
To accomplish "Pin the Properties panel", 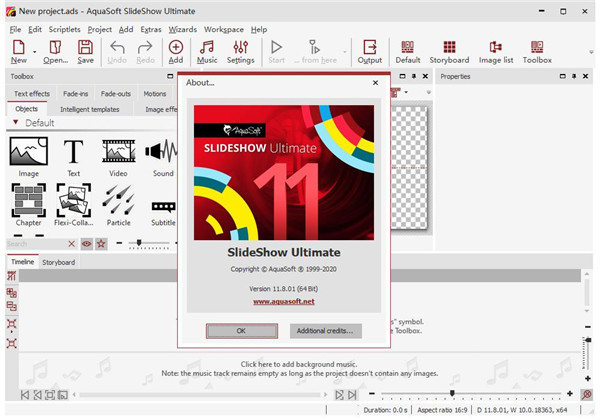I will tap(574, 76).
